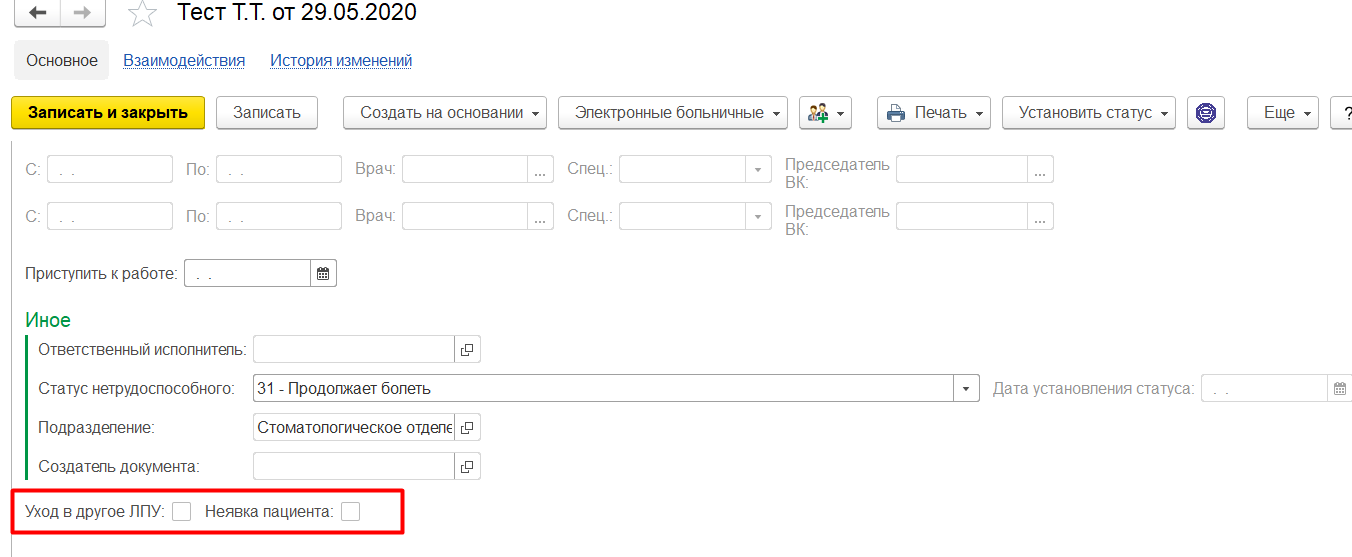Click the first row С date field

109,170
